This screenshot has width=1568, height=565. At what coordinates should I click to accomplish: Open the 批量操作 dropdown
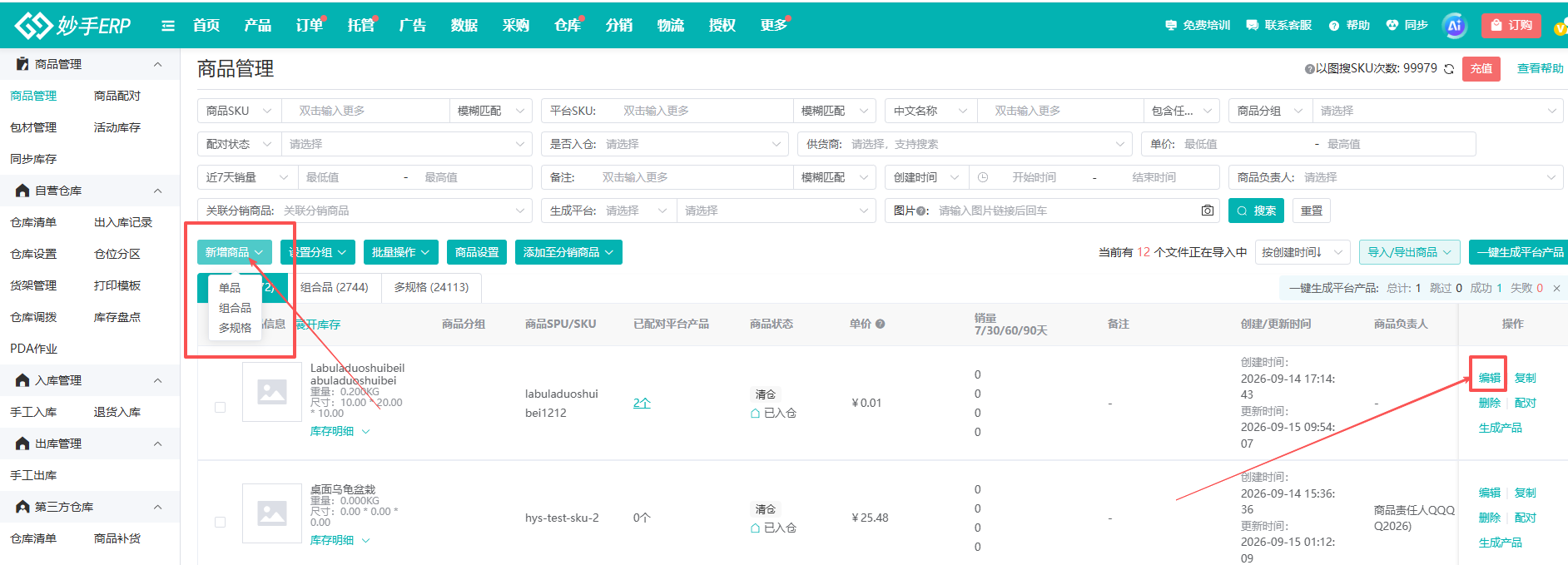(x=401, y=252)
